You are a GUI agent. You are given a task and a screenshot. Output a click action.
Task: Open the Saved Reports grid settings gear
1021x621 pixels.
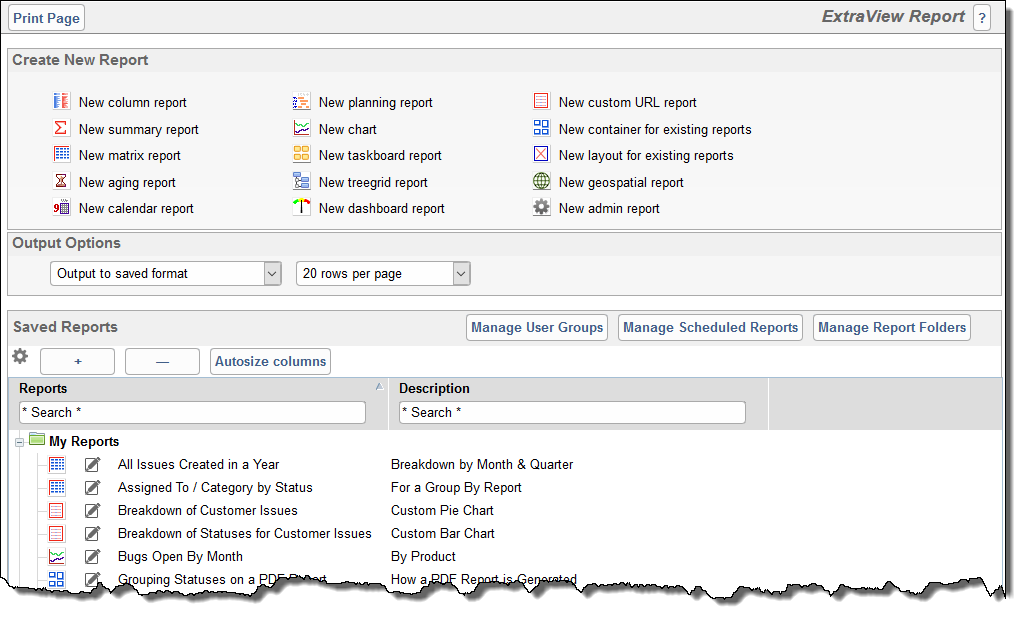tap(20, 356)
